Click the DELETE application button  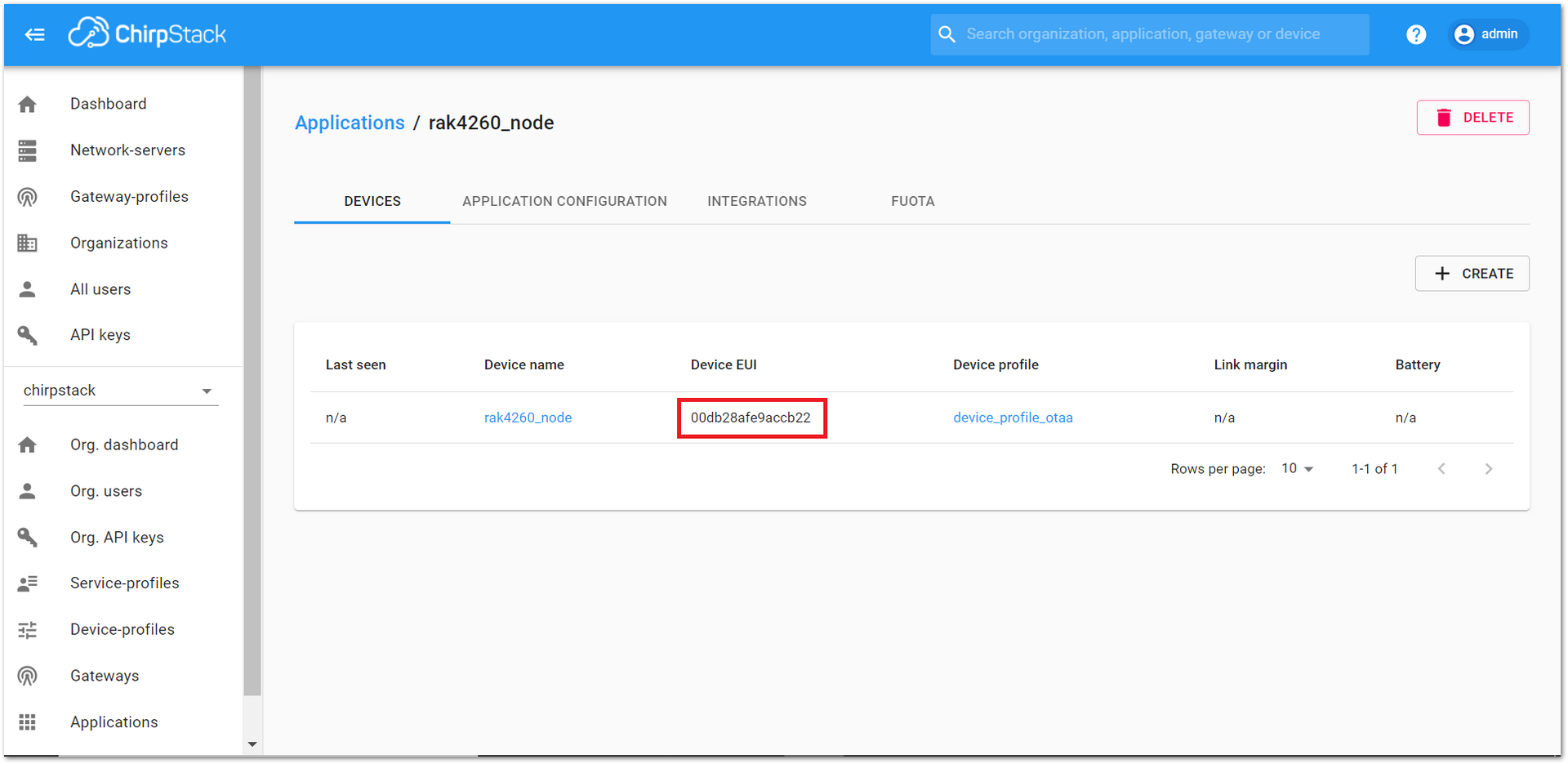coord(1472,118)
